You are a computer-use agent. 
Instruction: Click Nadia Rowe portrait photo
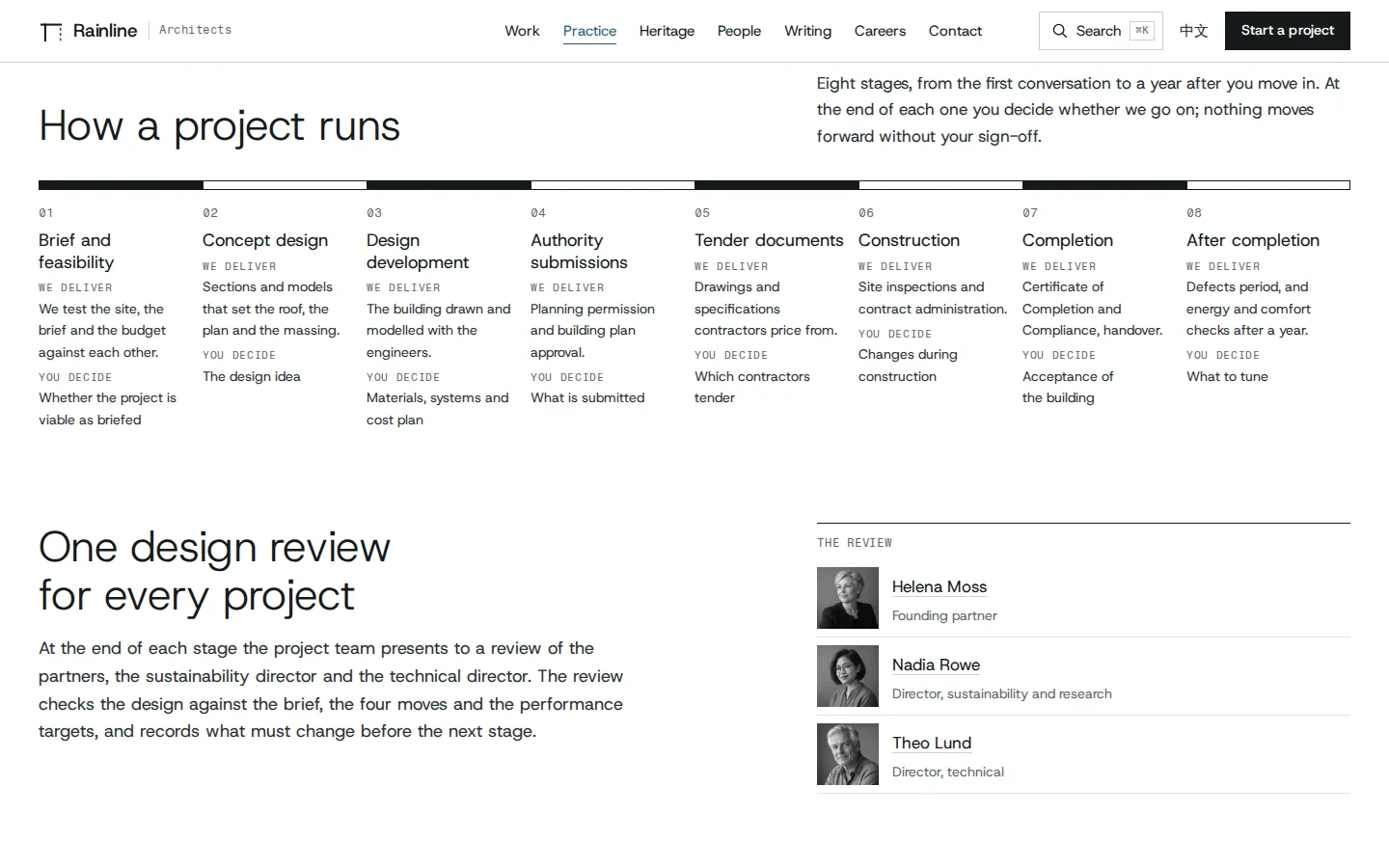click(848, 676)
